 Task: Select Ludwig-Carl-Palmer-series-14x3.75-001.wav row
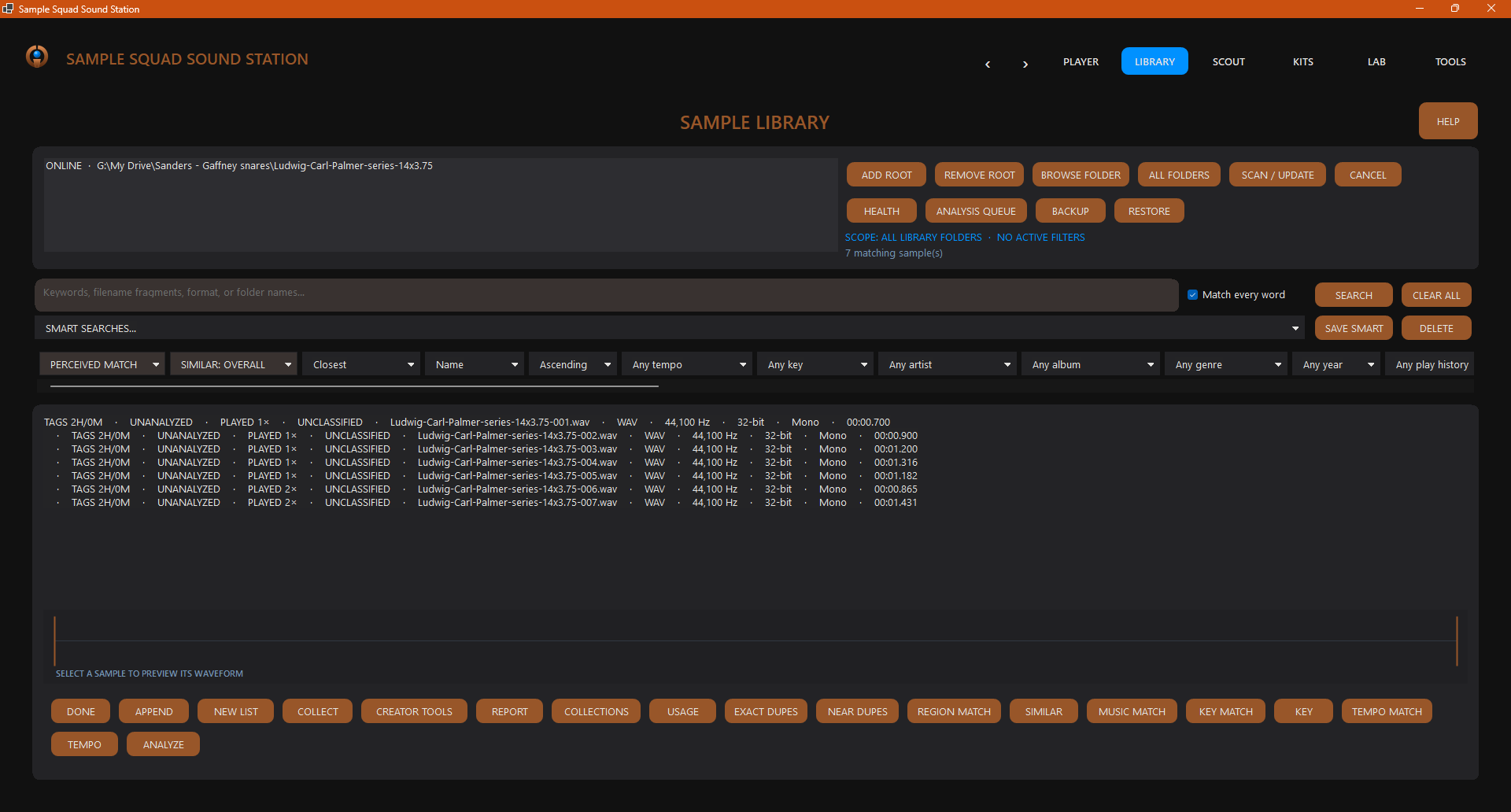(467, 423)
